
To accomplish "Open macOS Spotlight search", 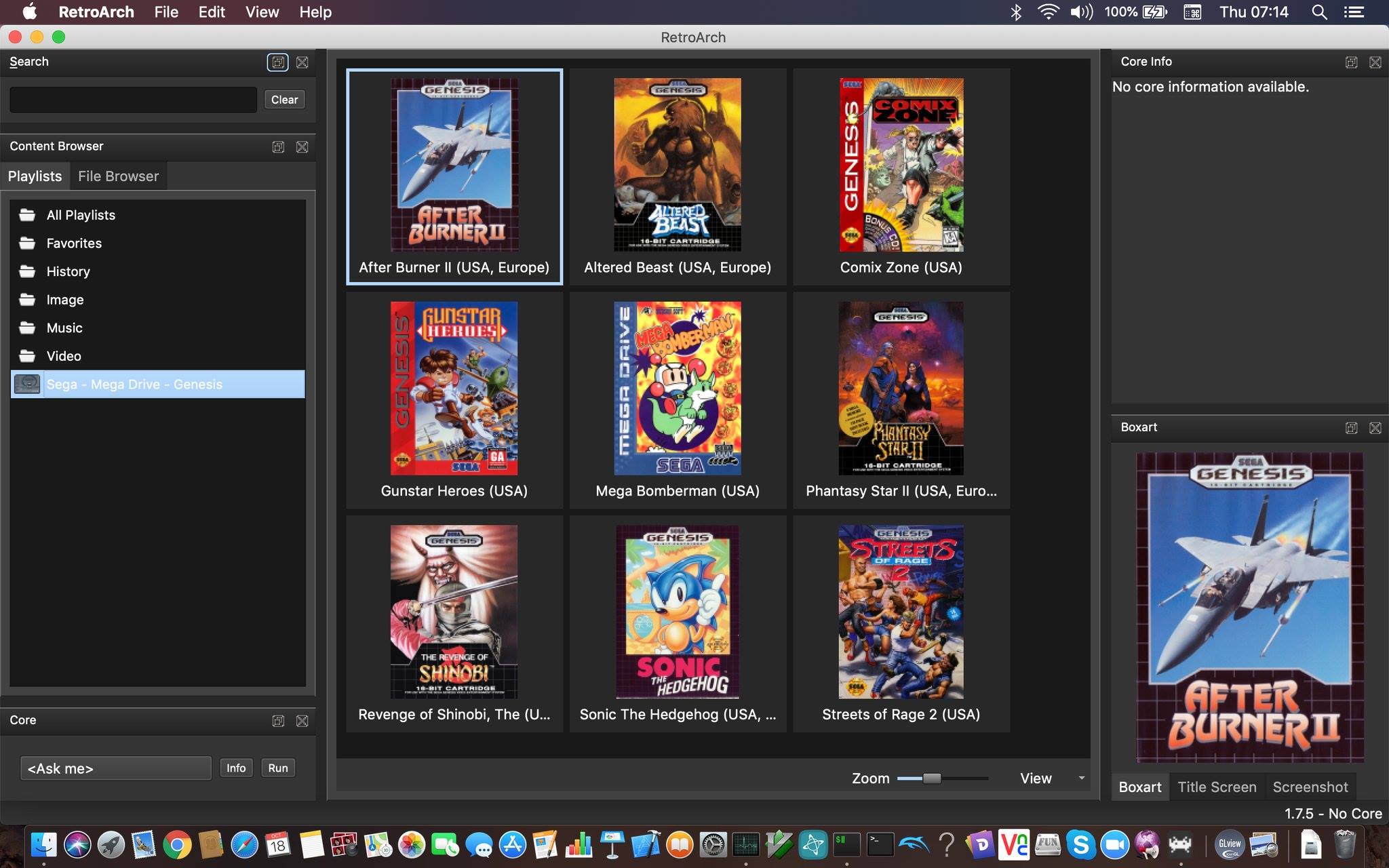I will tap(1319, 12).
